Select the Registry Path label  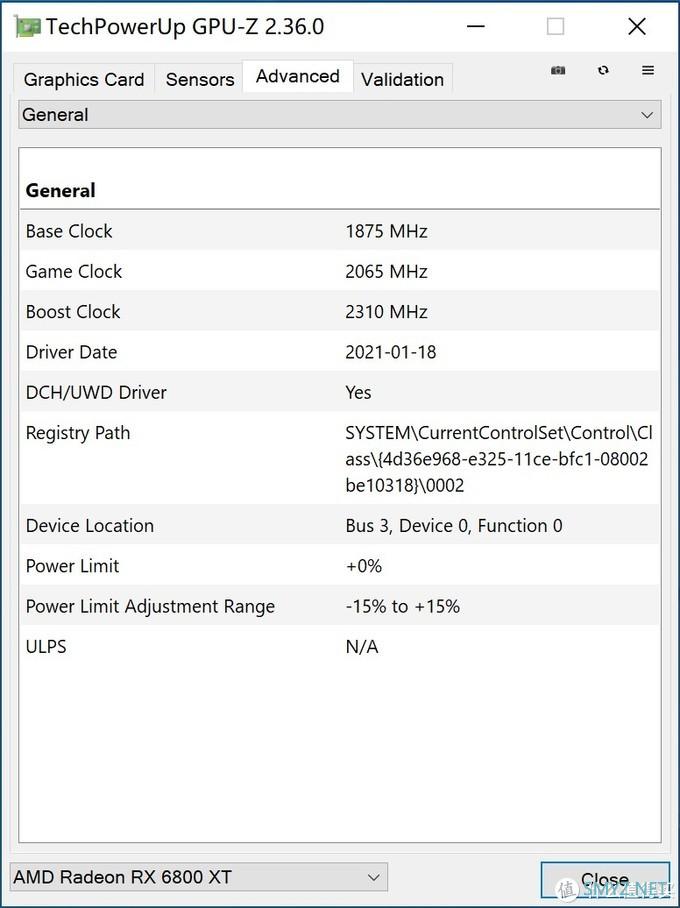coord(78,433)
